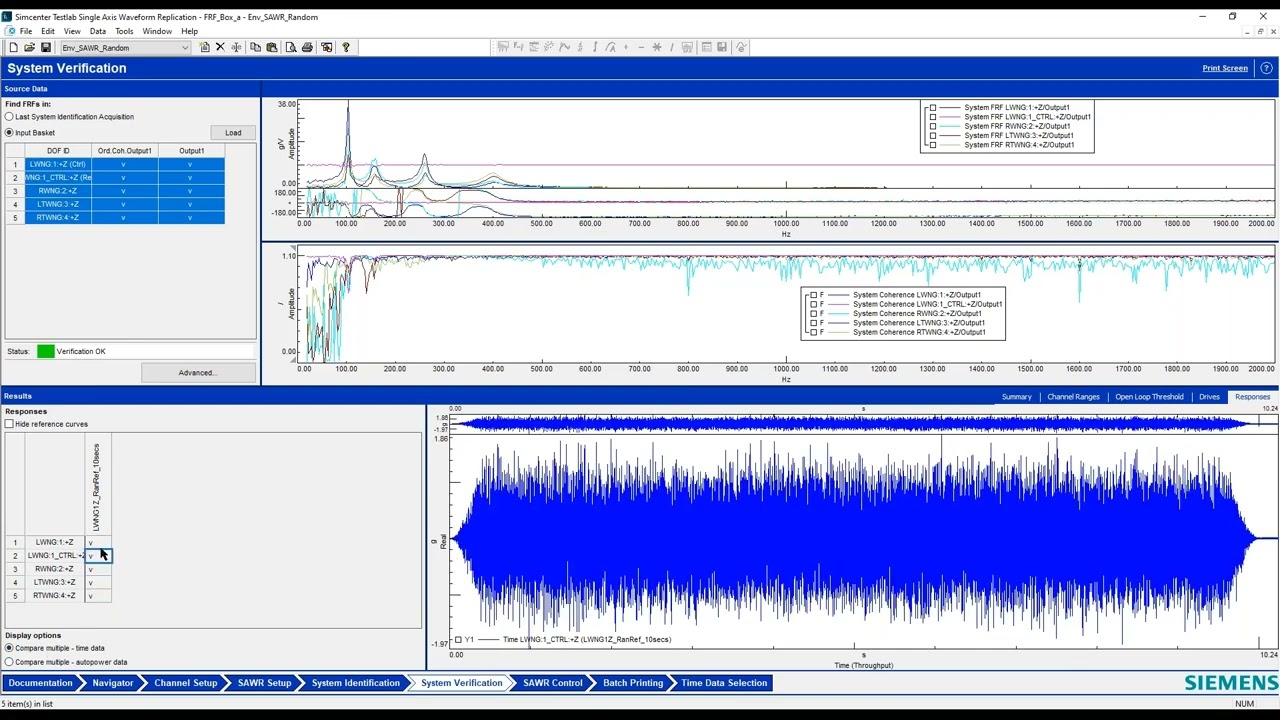1280x720 pixels.
Task: Click the RWNG:2:+Z response cell marked v
Action: [97, 569]
